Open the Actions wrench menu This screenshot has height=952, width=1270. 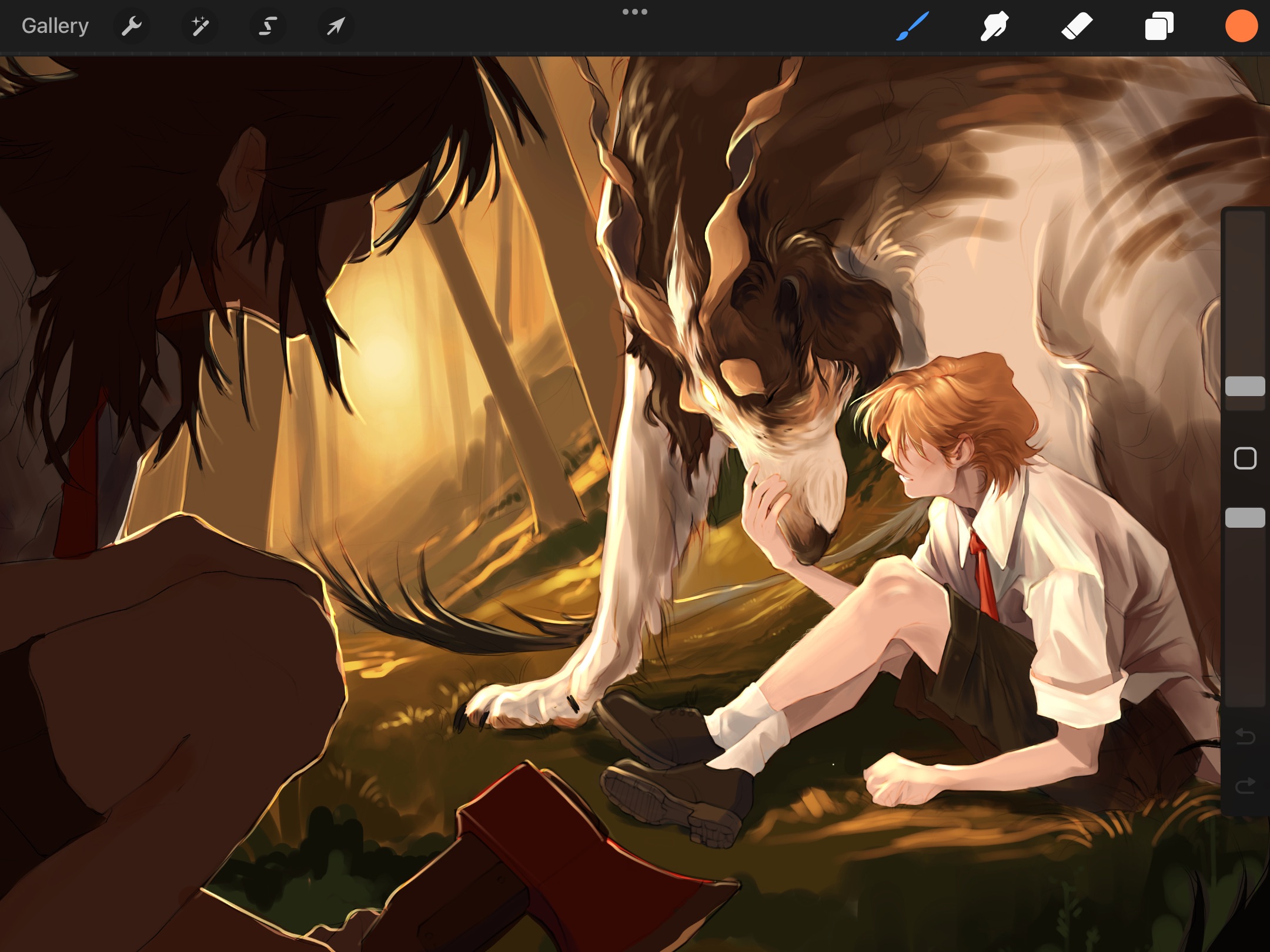coord(132,26)
